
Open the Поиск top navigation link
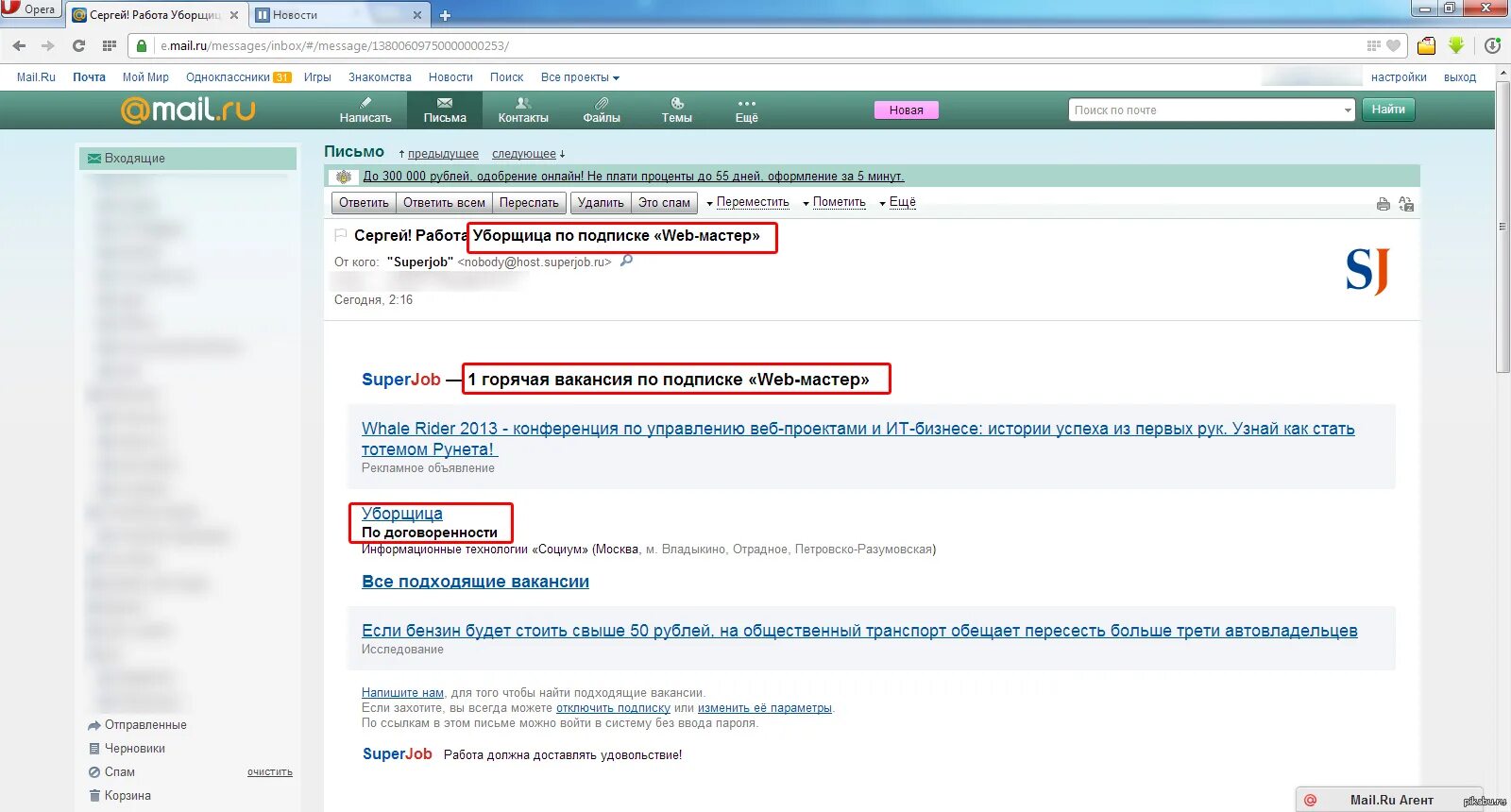pos(506,77)
